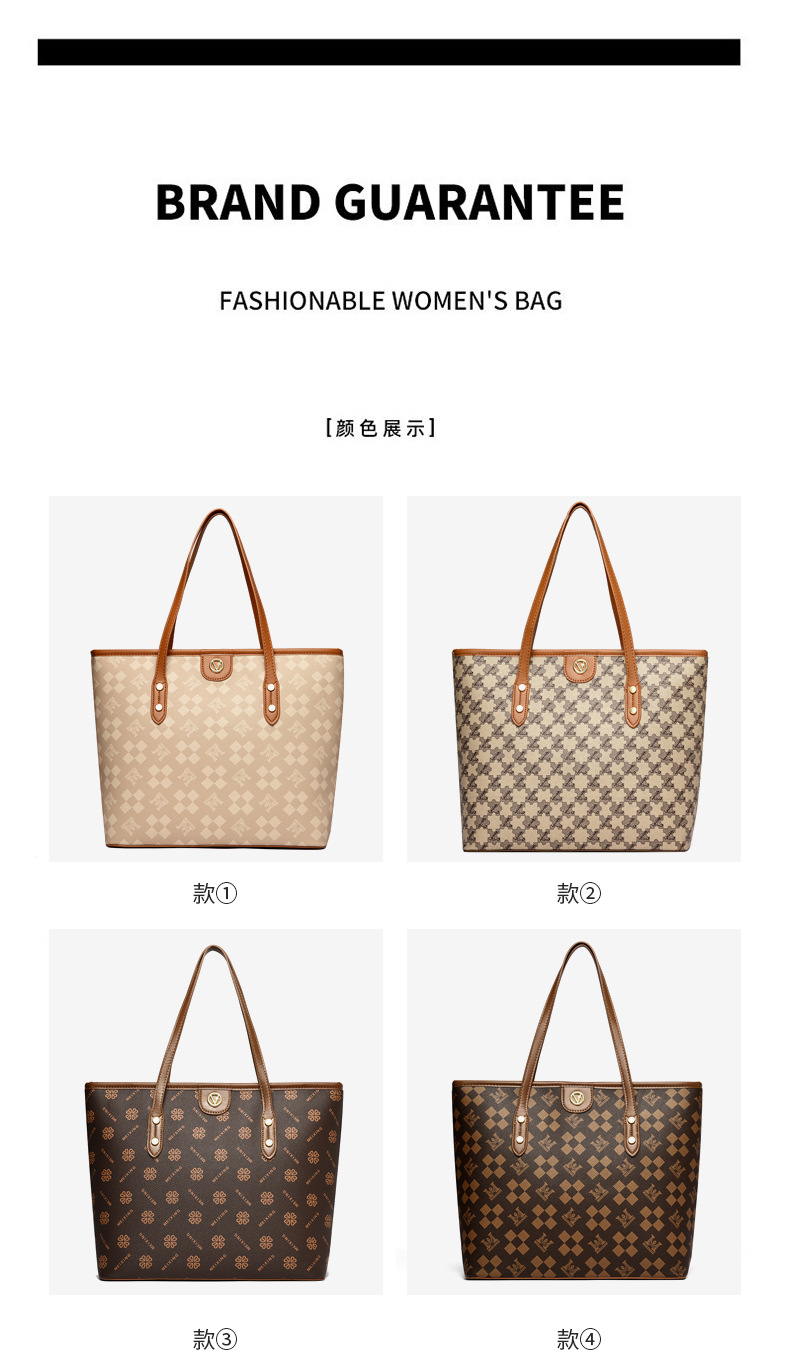Click the 款① label
The image size is (790, 1369).
[x=215, y=893]
